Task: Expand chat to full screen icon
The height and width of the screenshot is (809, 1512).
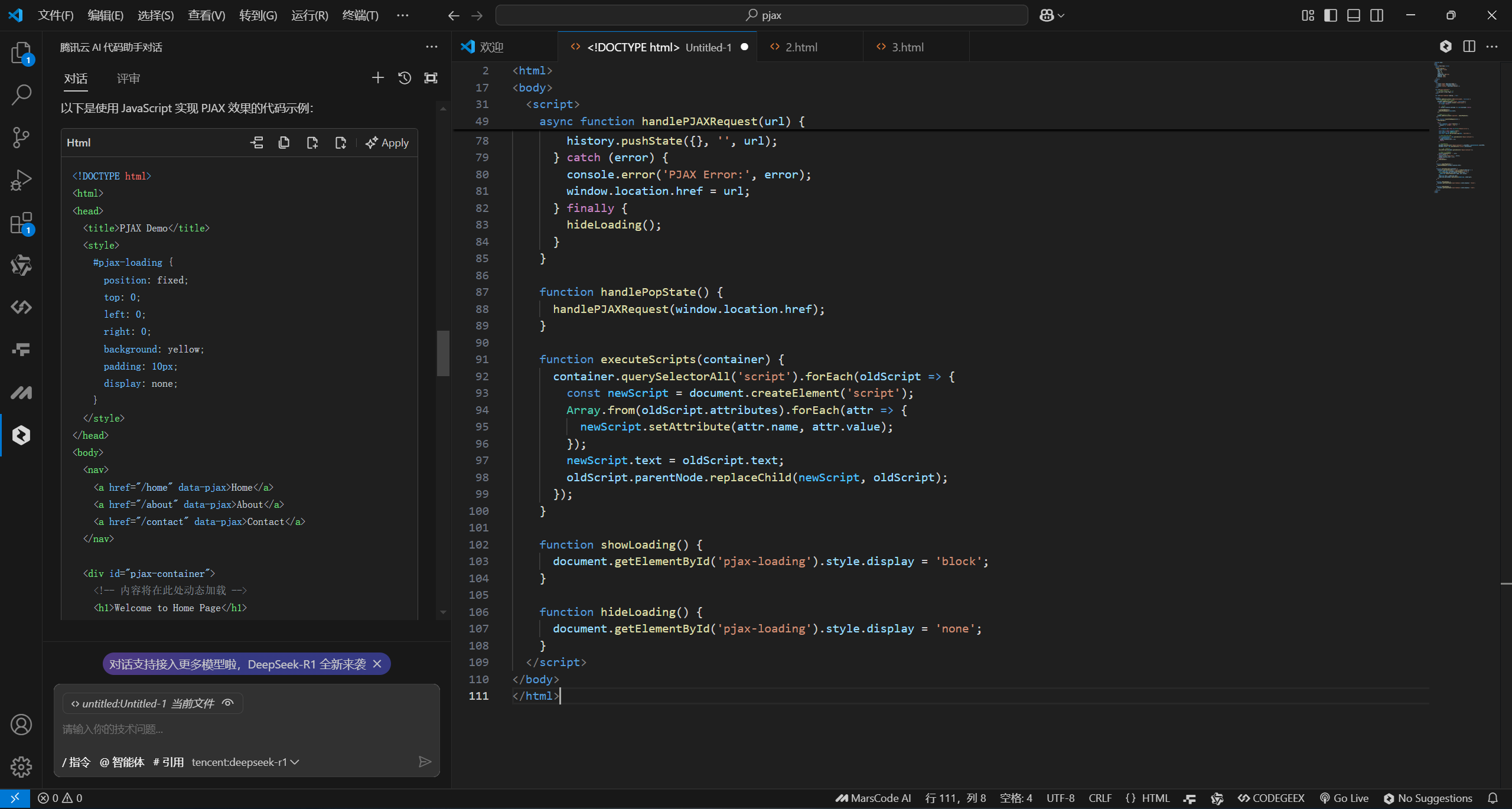Action: pyautogui.click(x=431, y=78)
